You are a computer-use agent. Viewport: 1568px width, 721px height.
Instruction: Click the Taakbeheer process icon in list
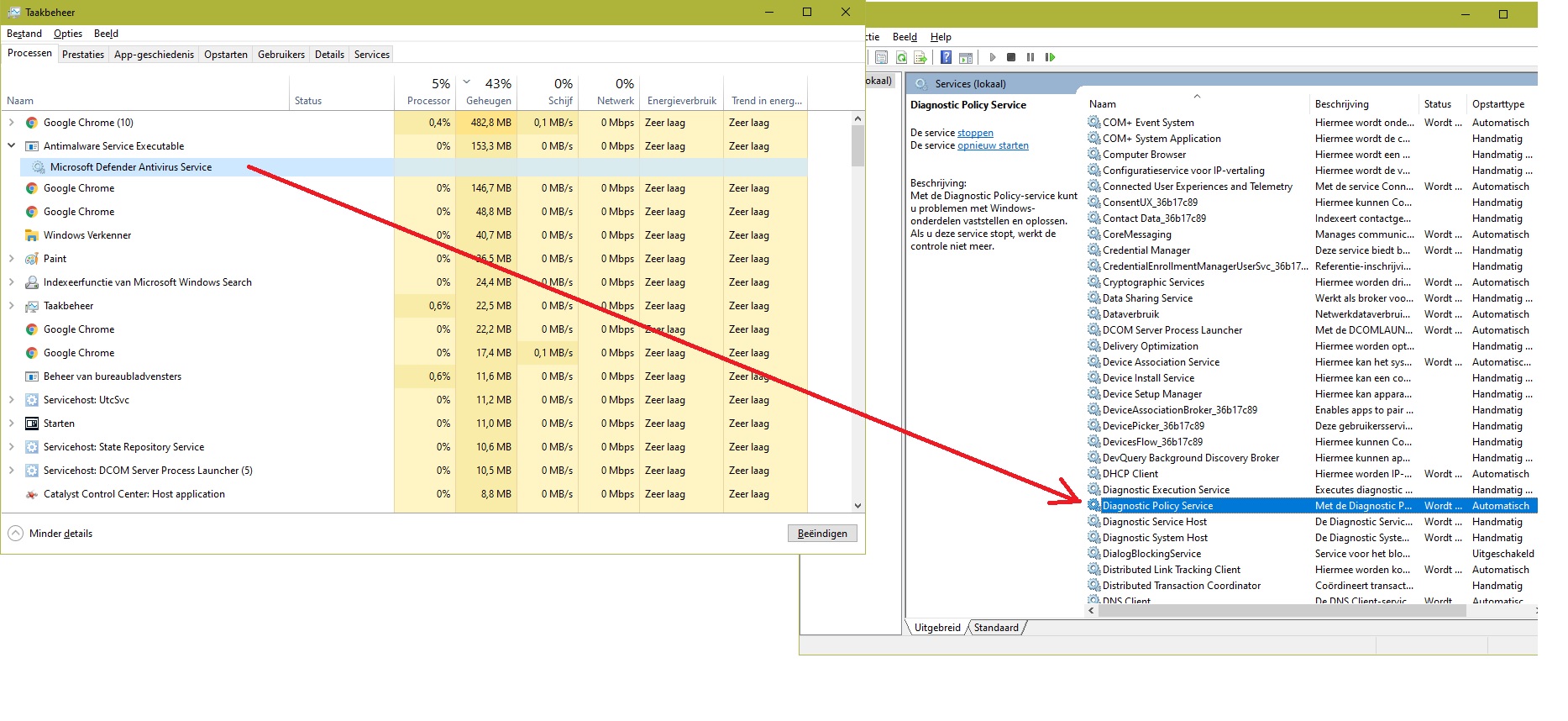32,306
